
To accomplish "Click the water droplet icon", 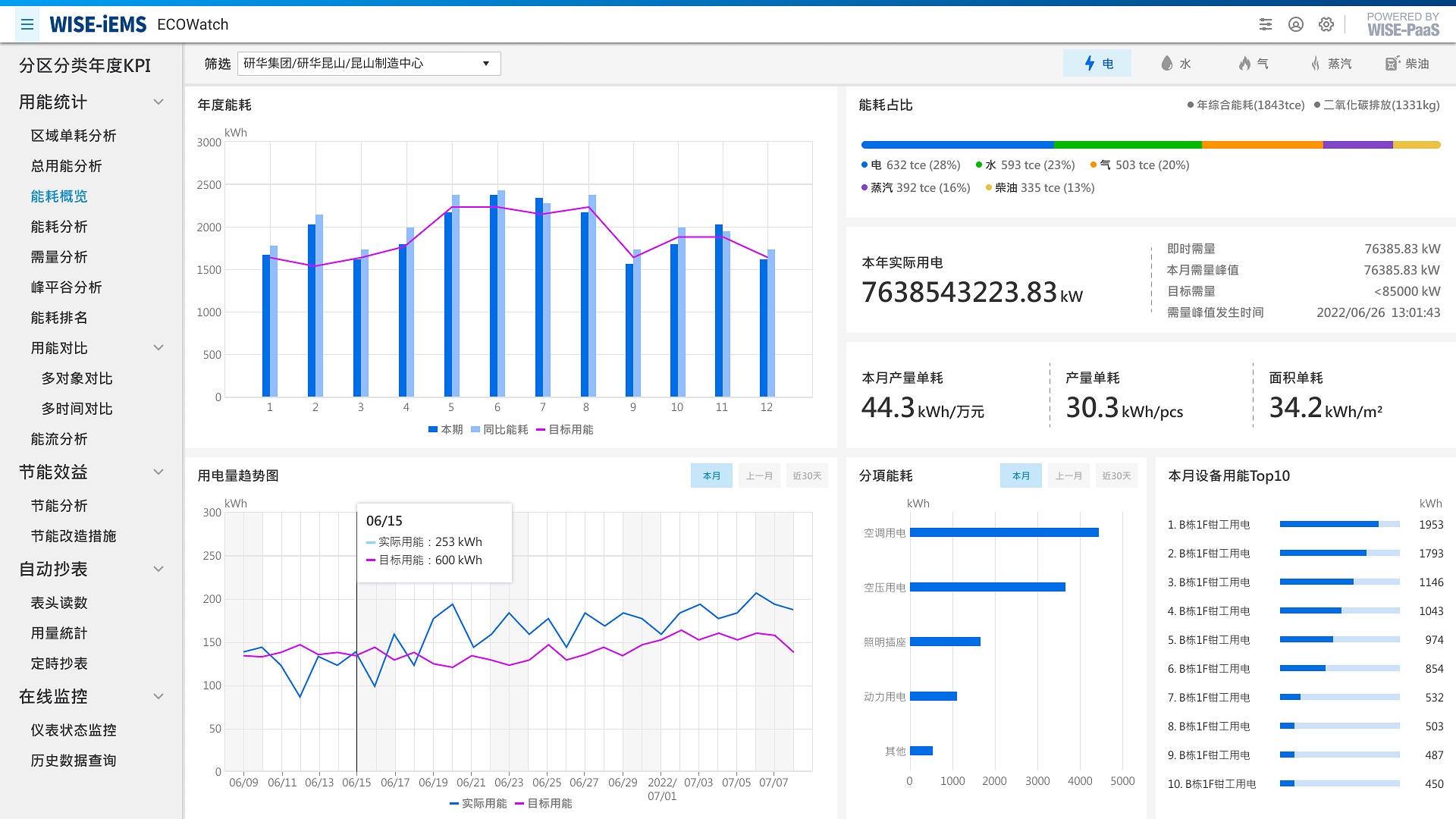I will pos(1167,64).
